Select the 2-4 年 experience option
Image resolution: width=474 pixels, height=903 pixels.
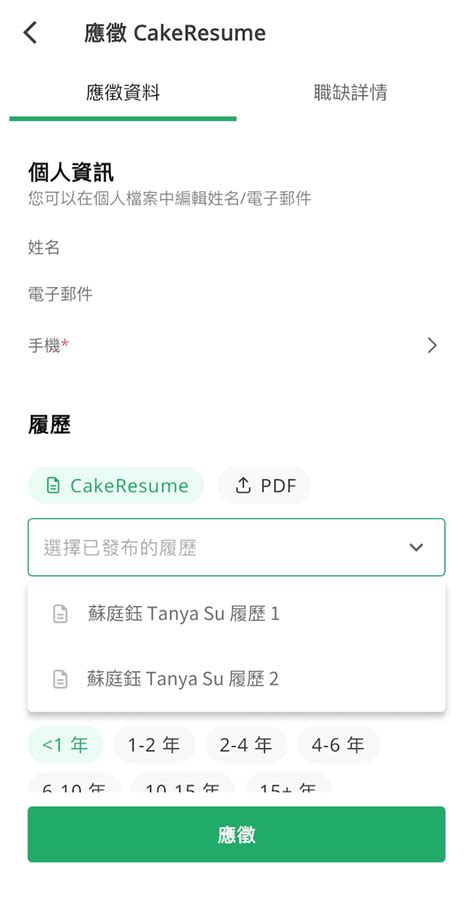coord(246,745)
